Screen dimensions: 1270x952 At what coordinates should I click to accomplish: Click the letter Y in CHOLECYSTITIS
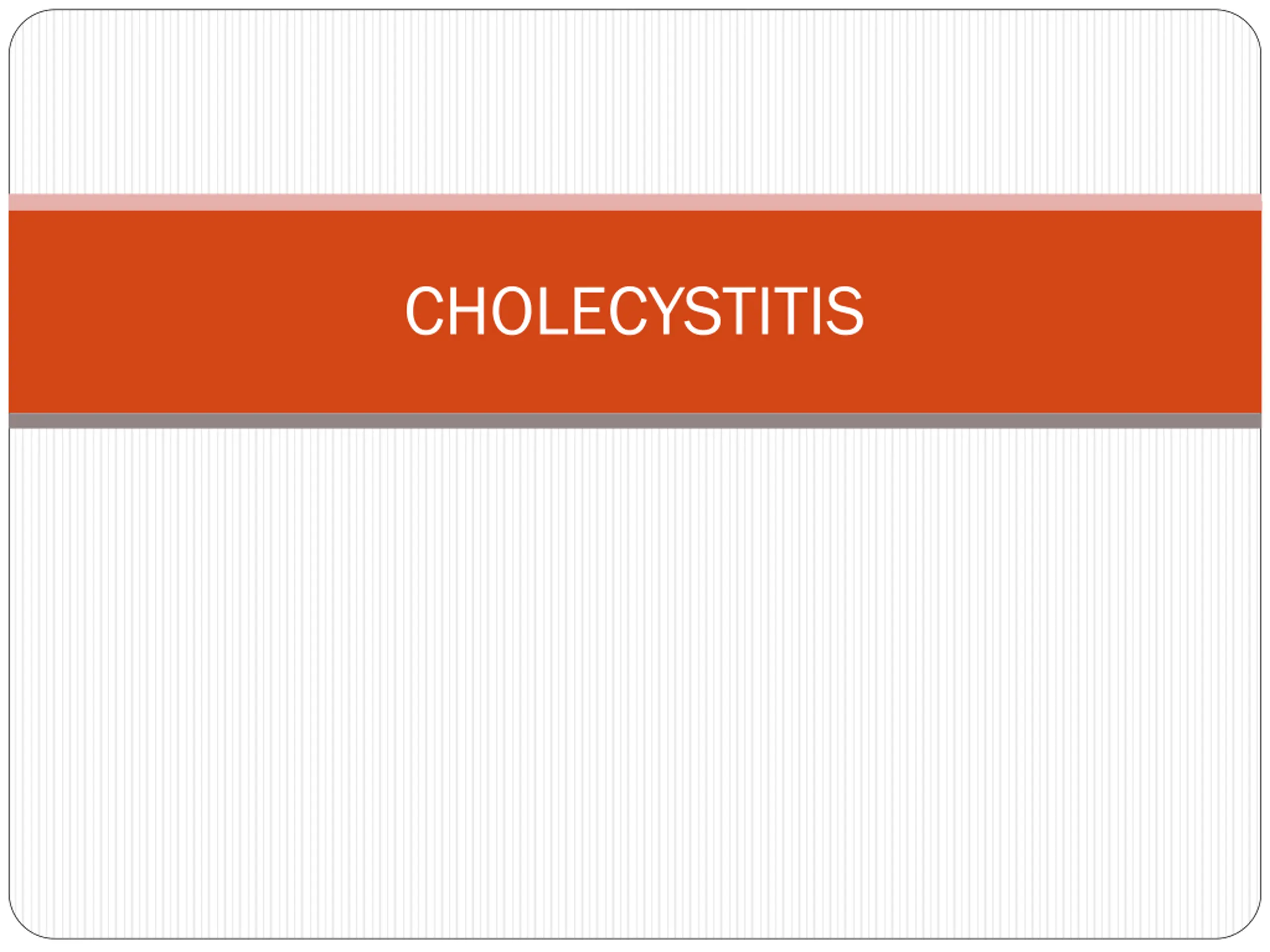tap(664, 310)
